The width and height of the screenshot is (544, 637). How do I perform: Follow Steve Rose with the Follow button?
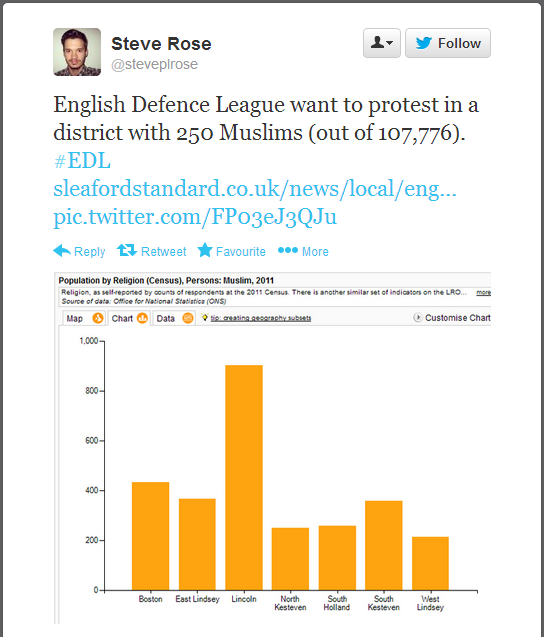tap(448, 43)
